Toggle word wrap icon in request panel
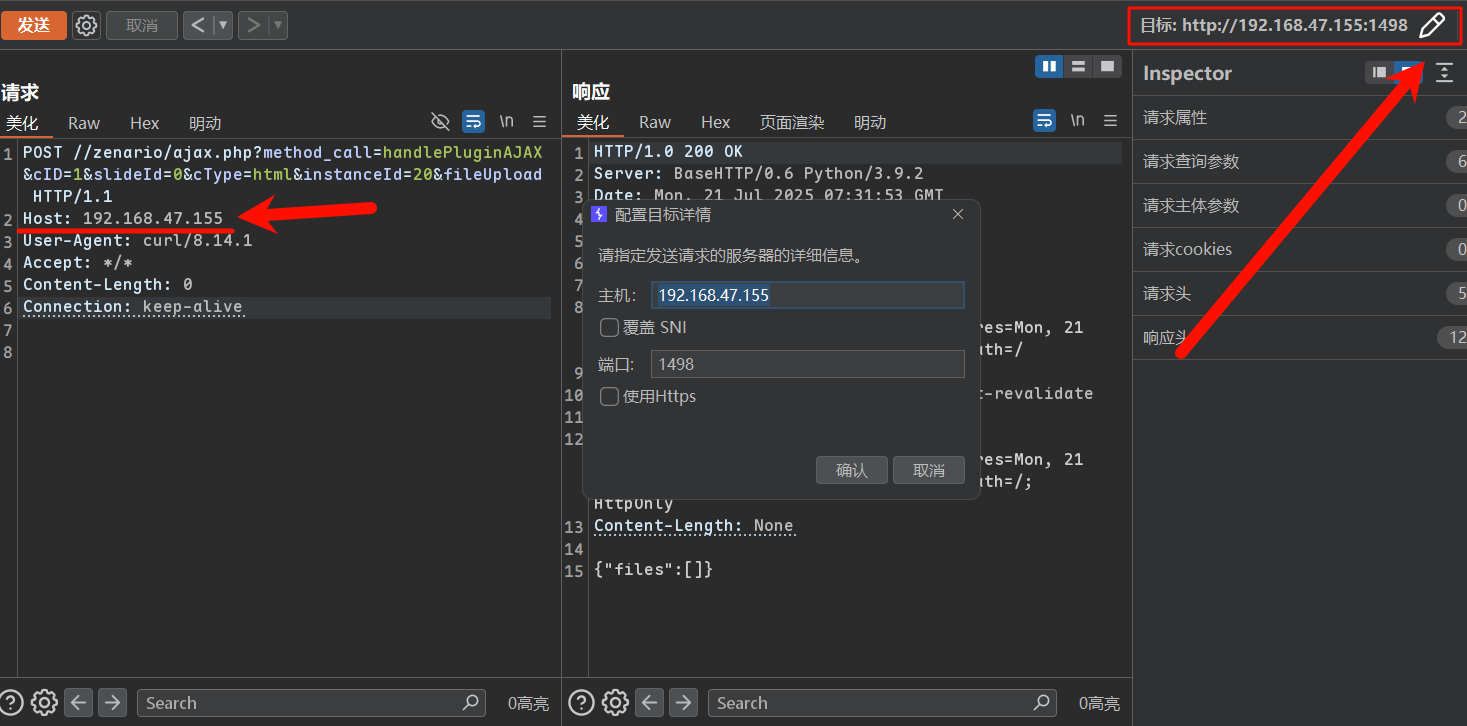The height and width of the screenshot is (726, 1467). click(473, 122)
